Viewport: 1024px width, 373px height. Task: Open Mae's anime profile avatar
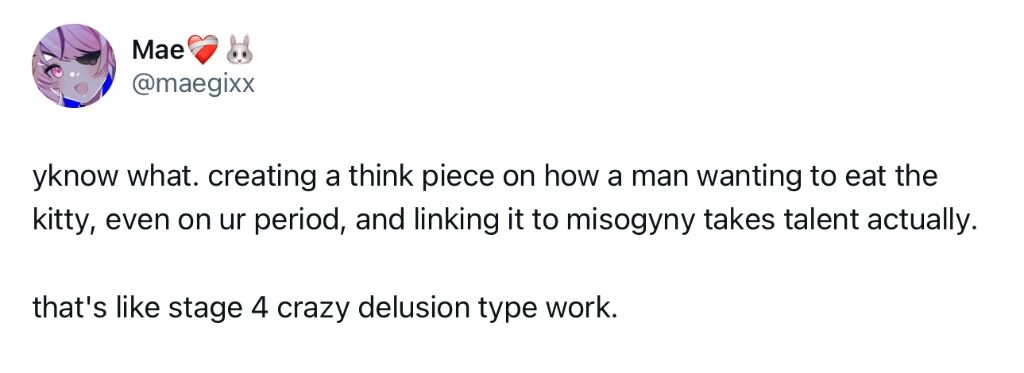pyautogui.click(x=74, y=66)
